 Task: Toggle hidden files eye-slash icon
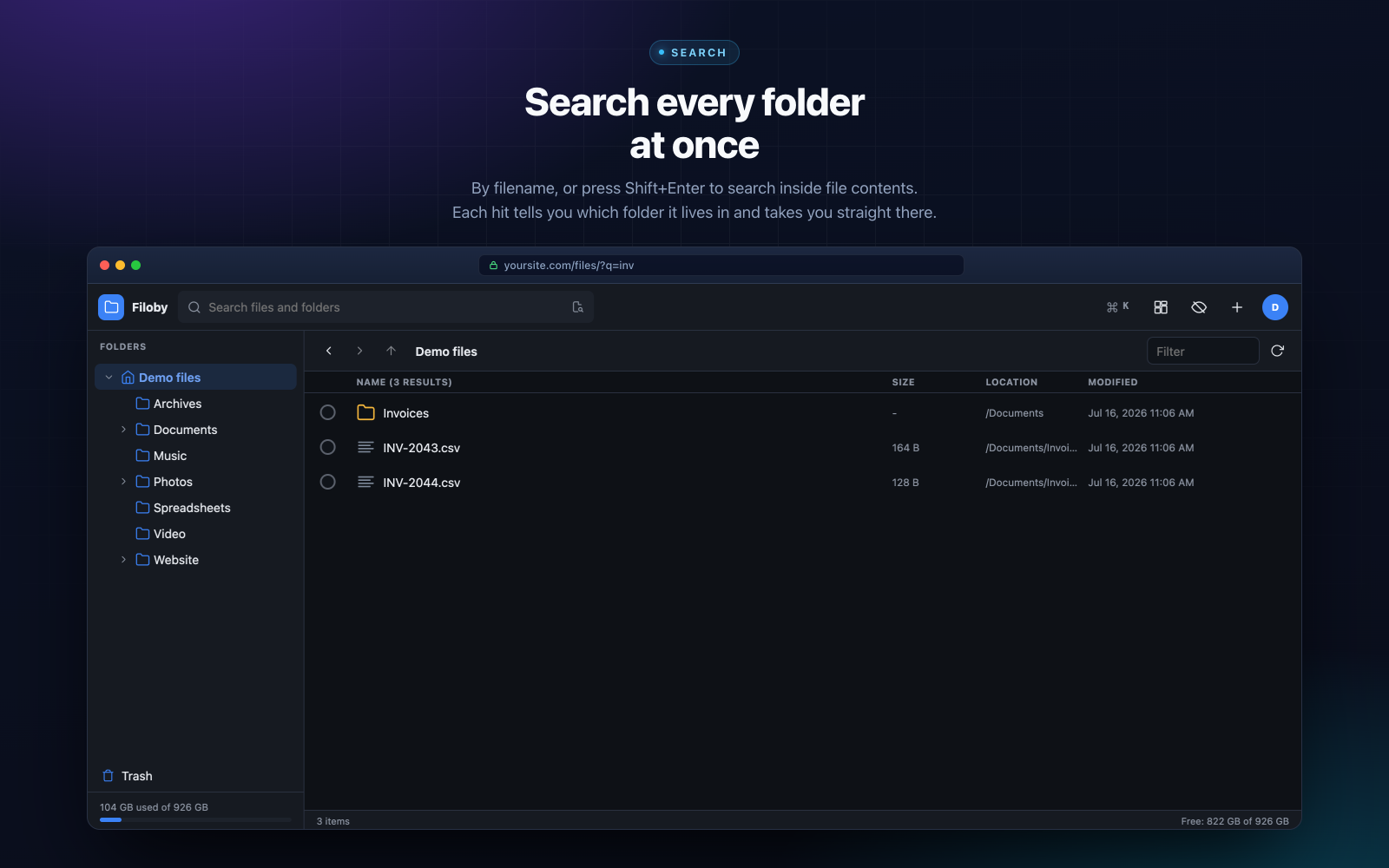(x=1199, y=307)
